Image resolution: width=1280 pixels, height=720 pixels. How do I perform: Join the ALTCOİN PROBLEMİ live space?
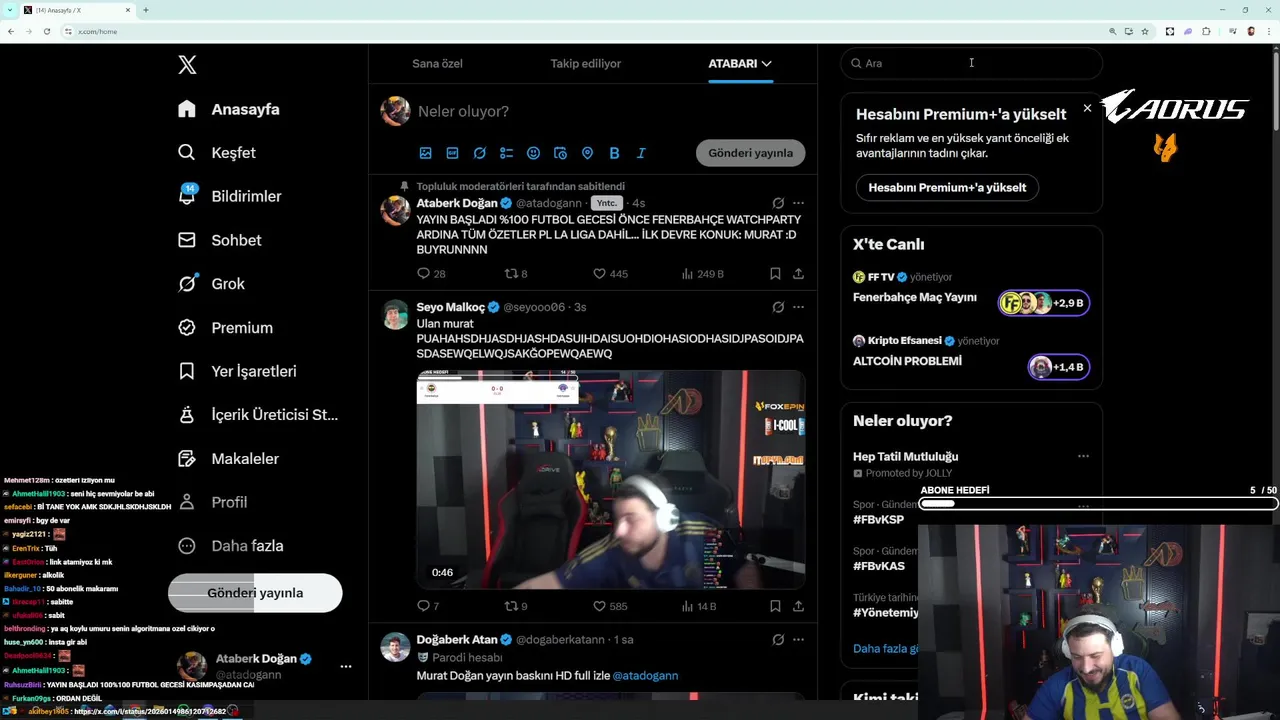(x=1059, y=367)
